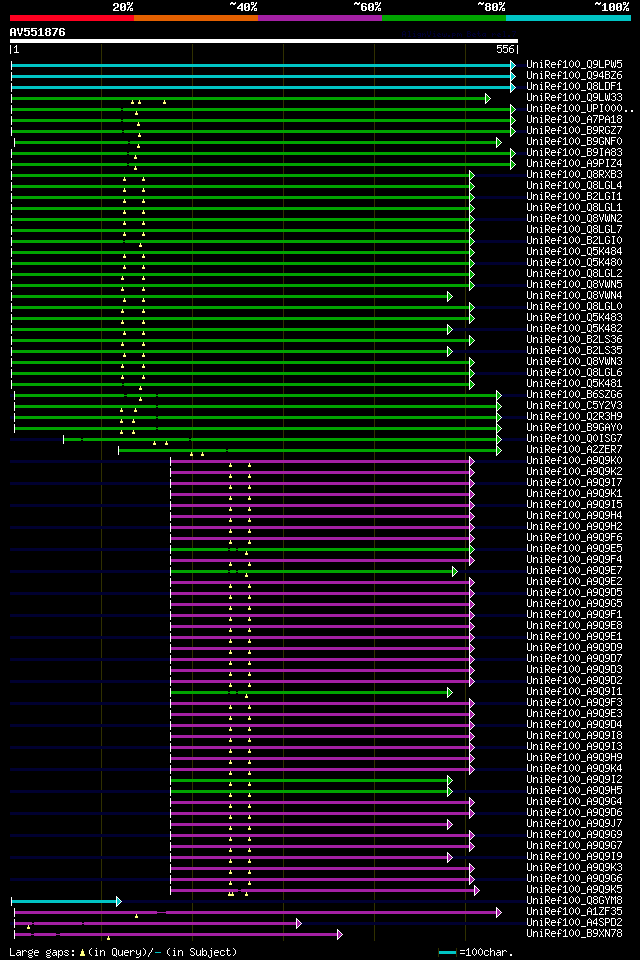Select hit label UniRef100_Q5K484

574,252
